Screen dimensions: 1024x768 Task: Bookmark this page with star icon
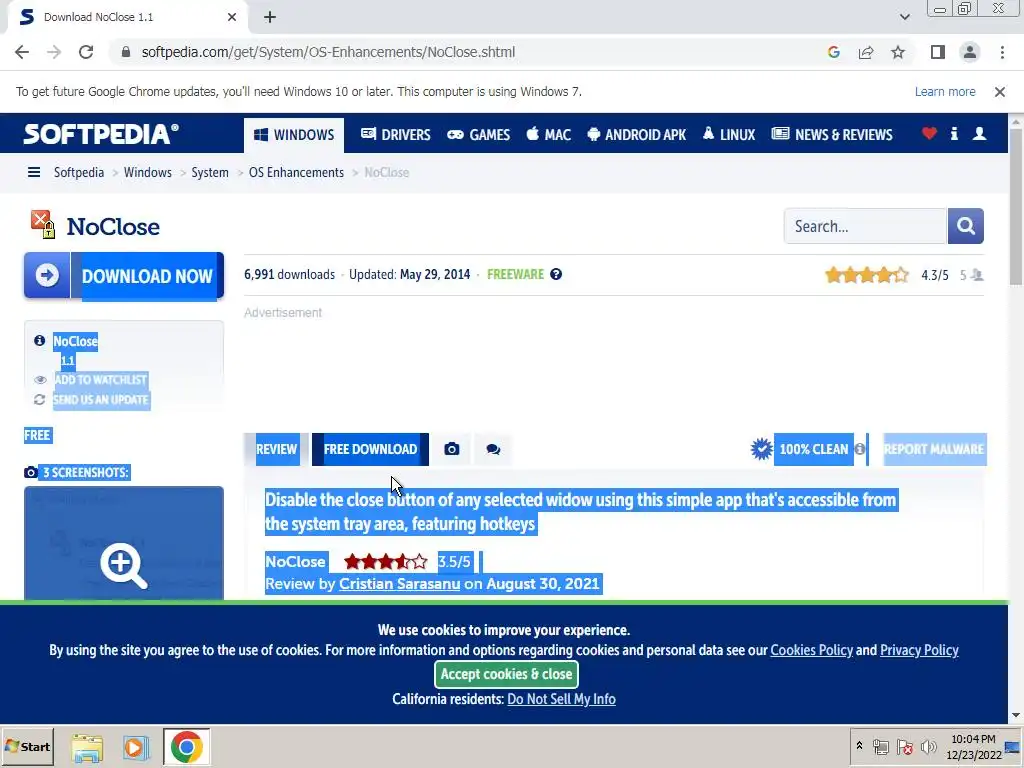pos(898,52)
